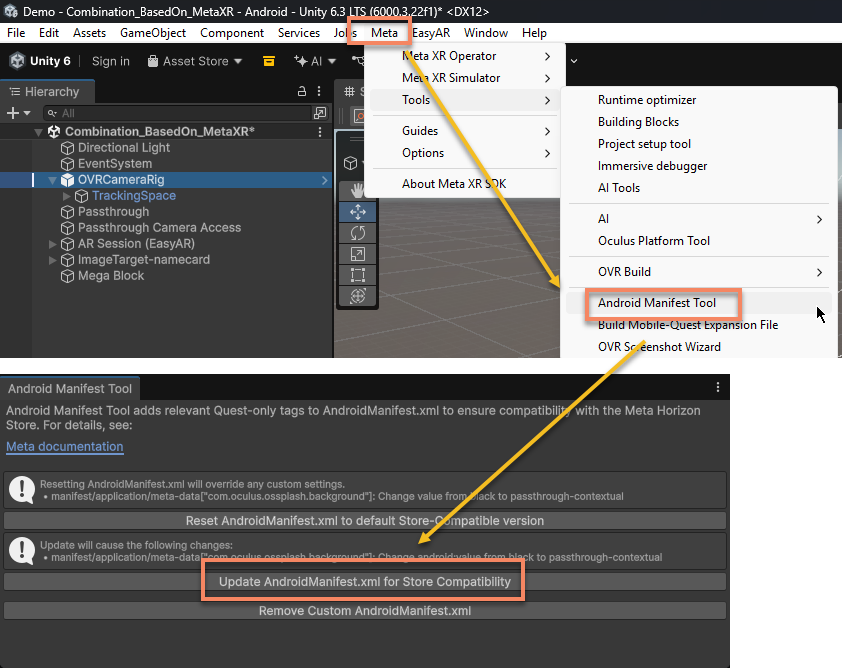Screen dimensions: 848x668
Task: Open the Services menu
Action: [299, 33]
